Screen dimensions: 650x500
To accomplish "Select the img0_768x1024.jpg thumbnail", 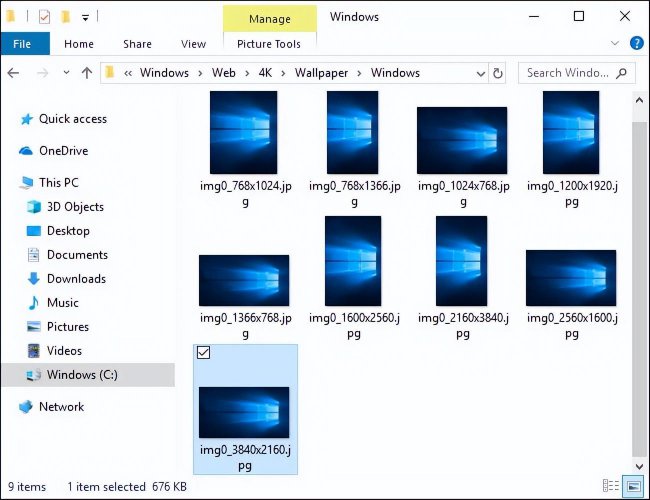I will (x=244, y=132).
